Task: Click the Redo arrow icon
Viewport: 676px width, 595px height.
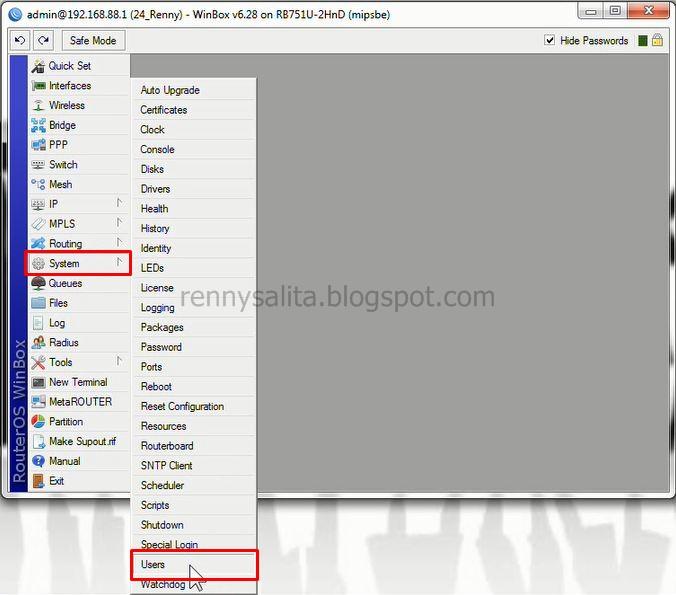Action: 44,41
